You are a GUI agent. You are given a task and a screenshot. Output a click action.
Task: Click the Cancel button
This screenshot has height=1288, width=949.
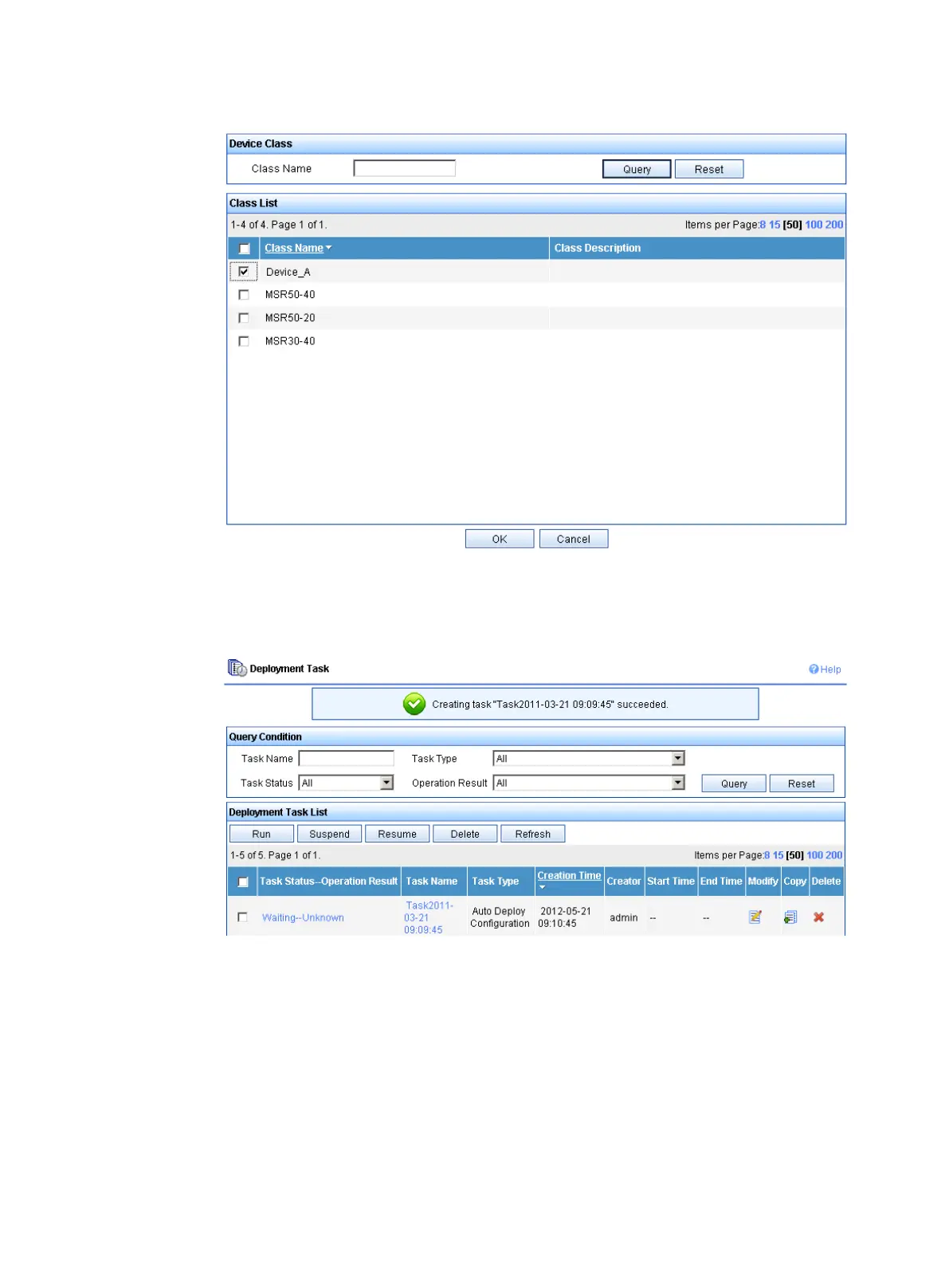574,539
